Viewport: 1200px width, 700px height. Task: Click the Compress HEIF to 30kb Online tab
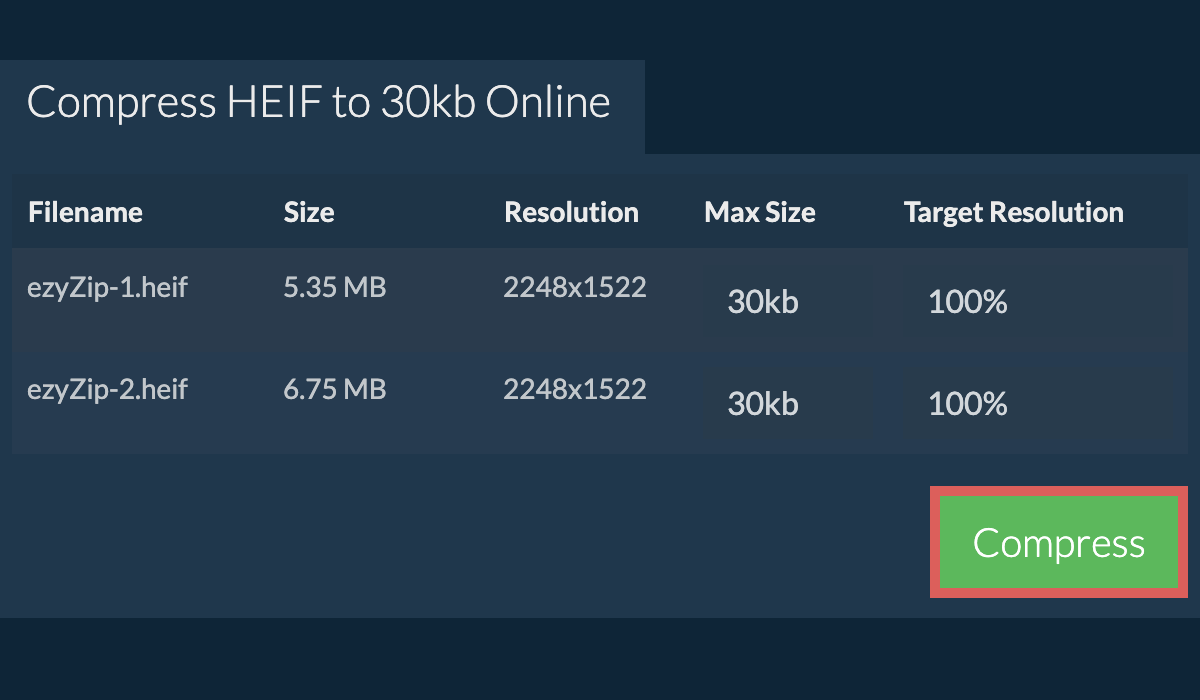click(x=318, y=103)
